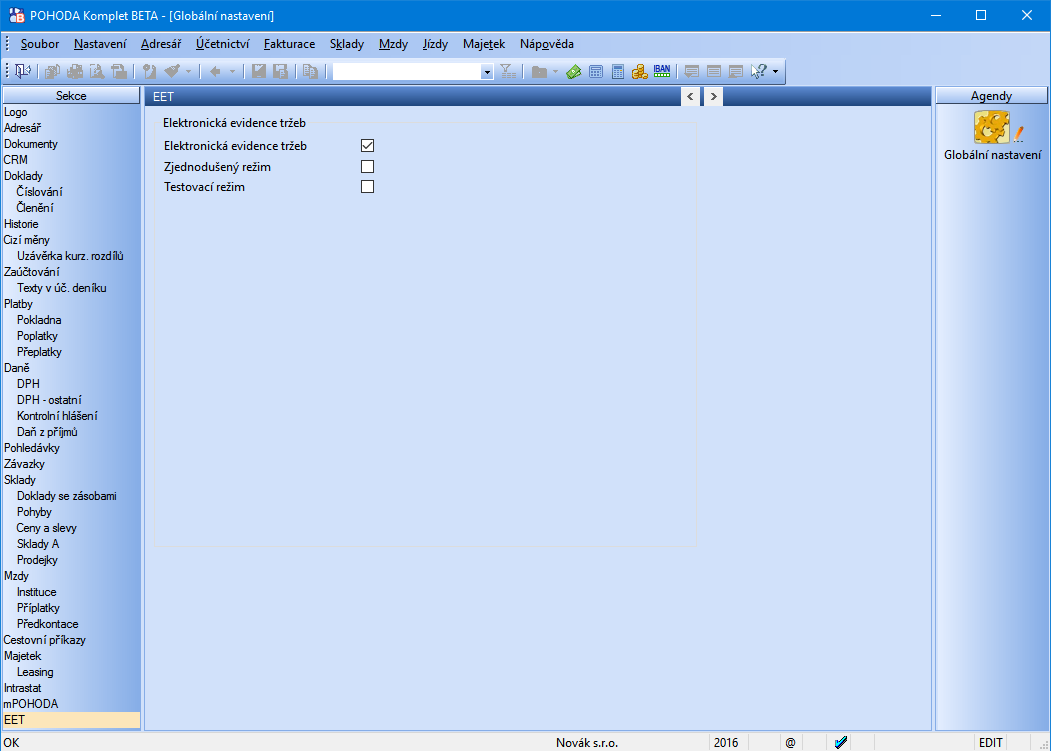The height and width of the screenshot is (751, 1051).
Task: Click the Agendy panel header
Action: (991, 96)
